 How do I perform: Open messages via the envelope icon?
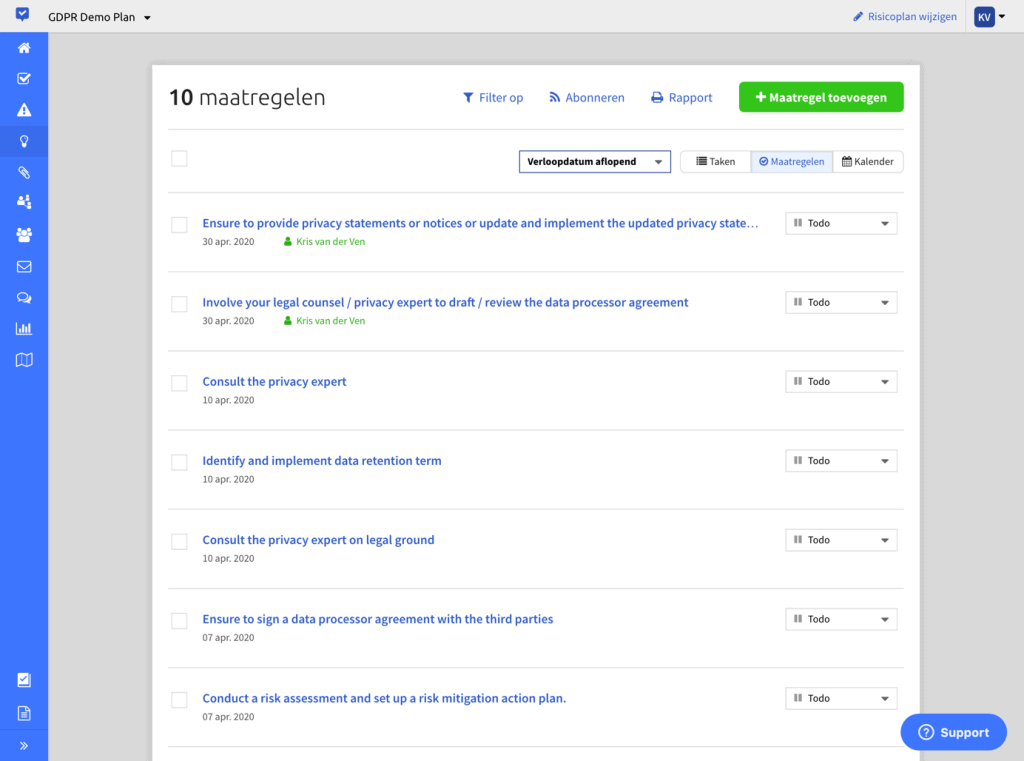pos(24,265)
